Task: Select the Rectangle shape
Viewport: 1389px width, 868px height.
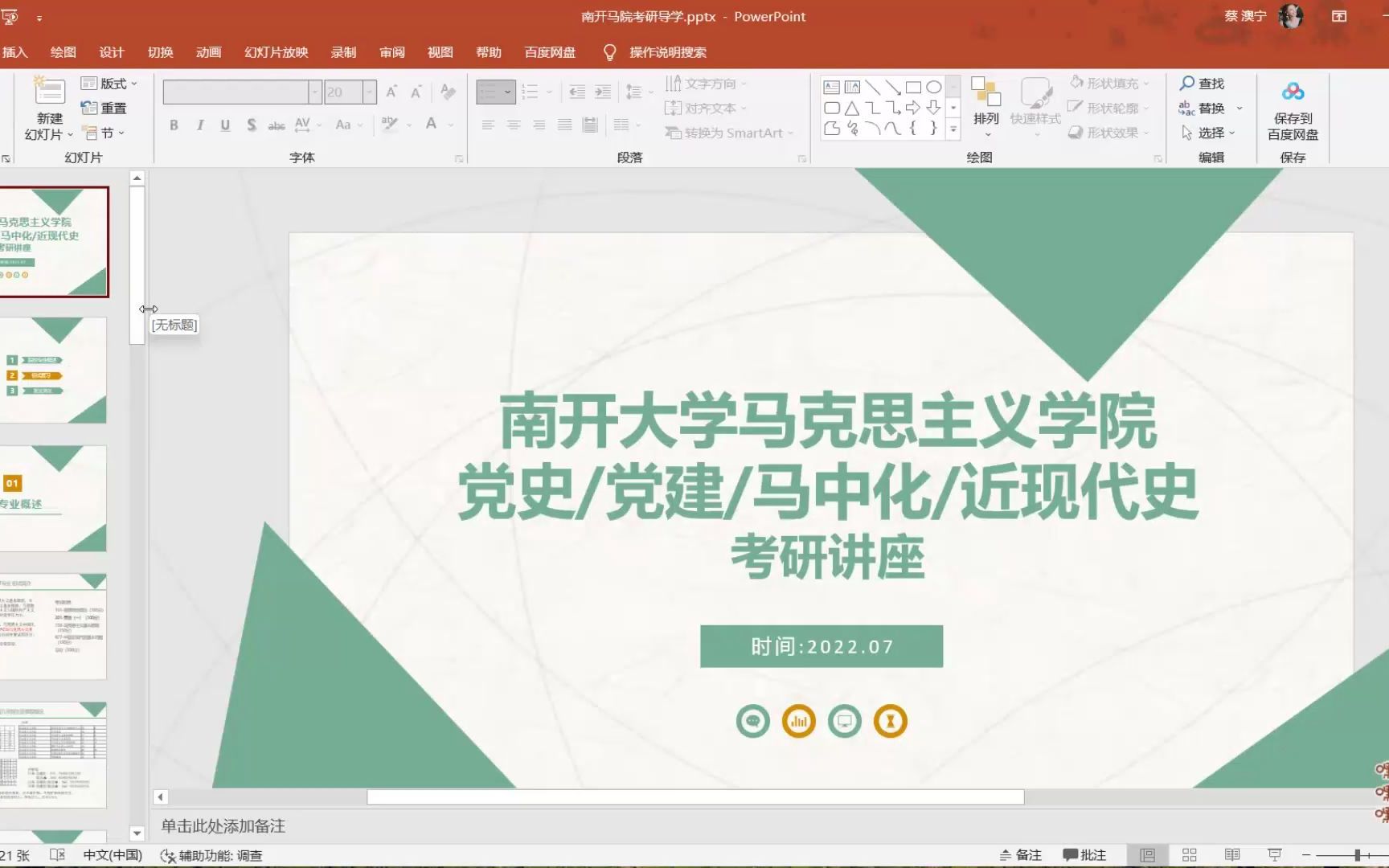Action: [x=913, y=88]
